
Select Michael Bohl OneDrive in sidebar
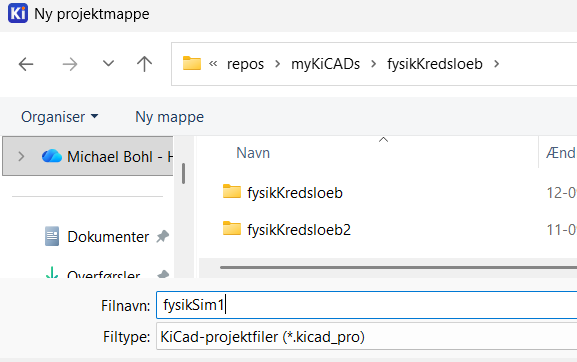[x=88, y=156]
